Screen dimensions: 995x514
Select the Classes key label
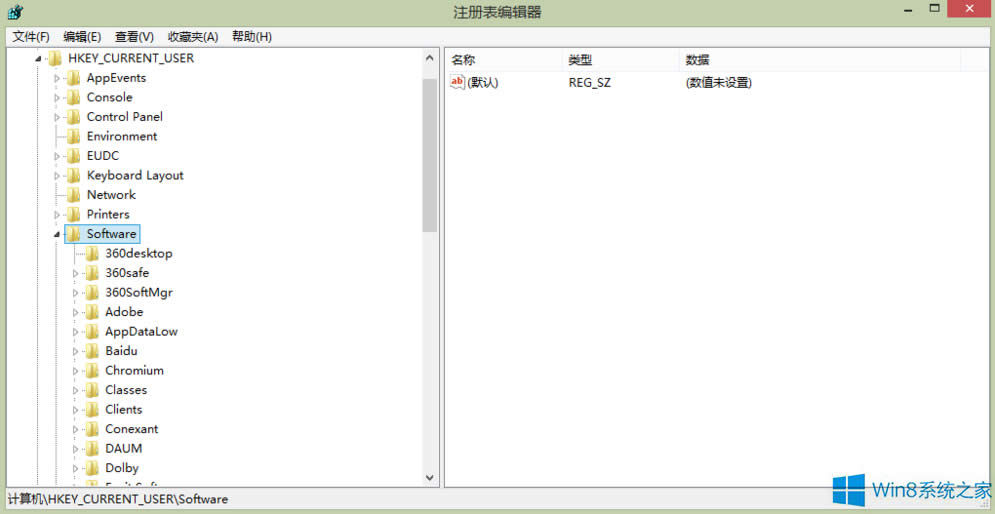[126, 390]
